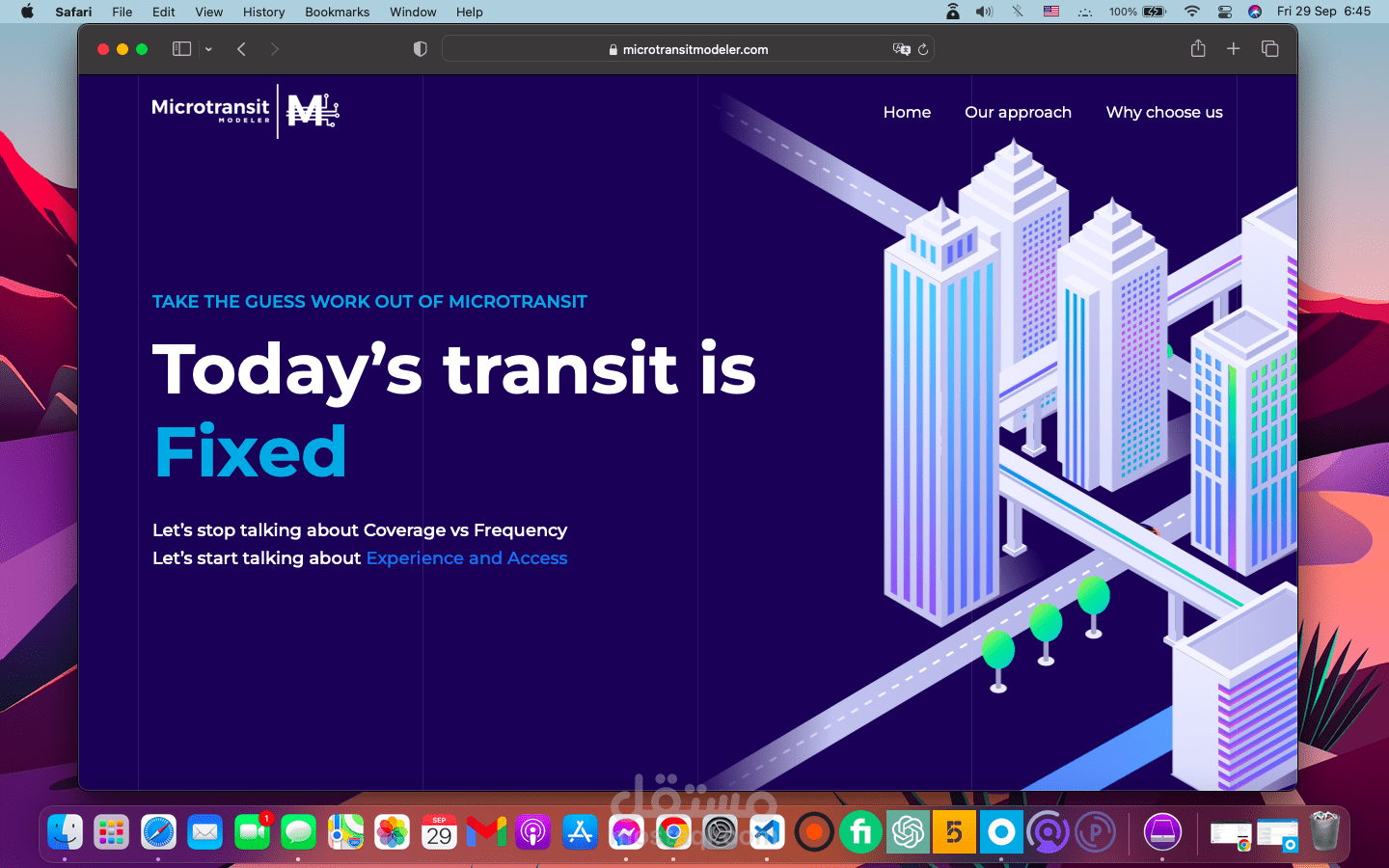
Task: Open the sidebar options chevron dropdown
Action: coord(208,48)
